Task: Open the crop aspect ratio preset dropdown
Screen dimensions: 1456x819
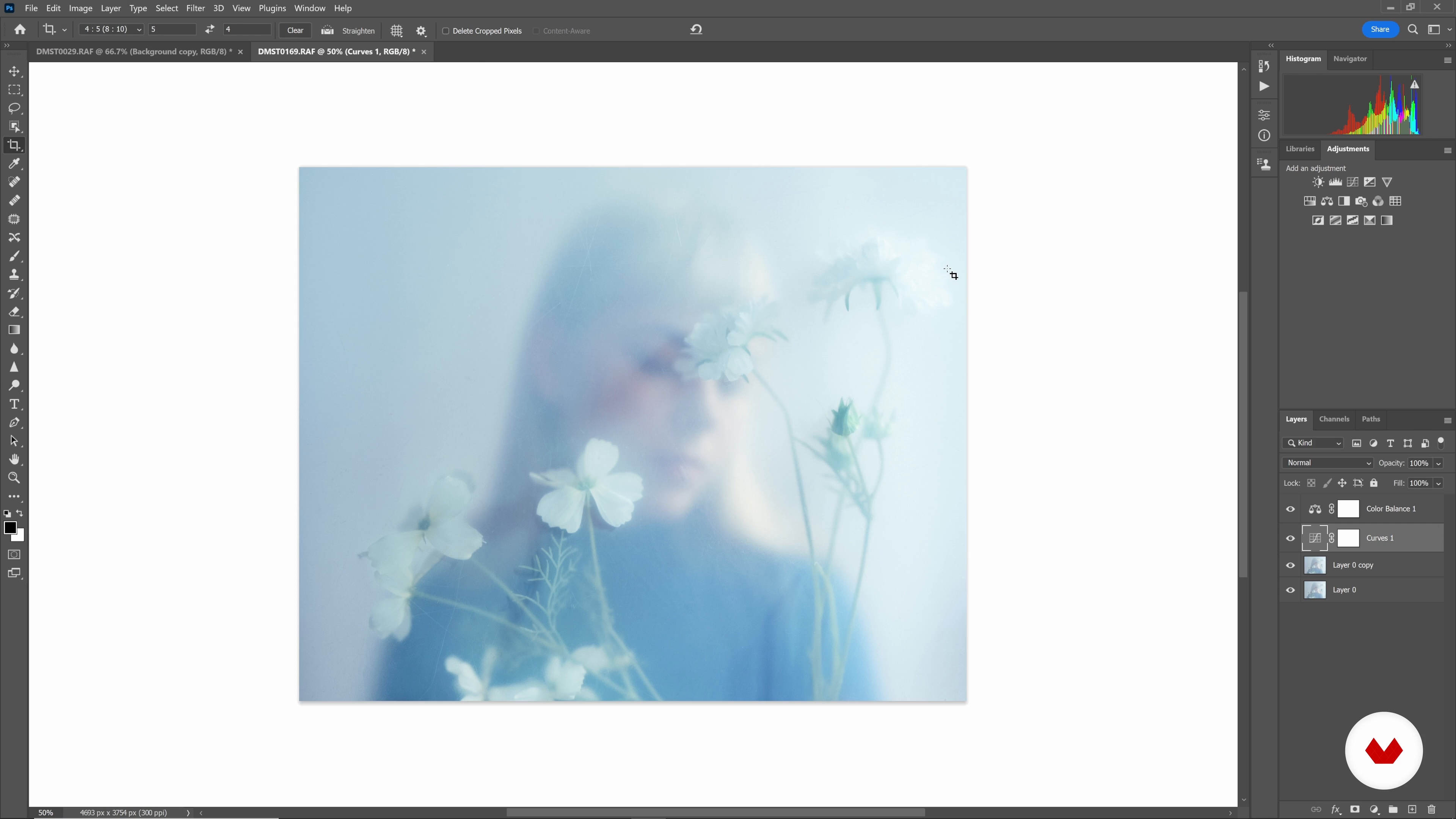Action: [111, 30]
